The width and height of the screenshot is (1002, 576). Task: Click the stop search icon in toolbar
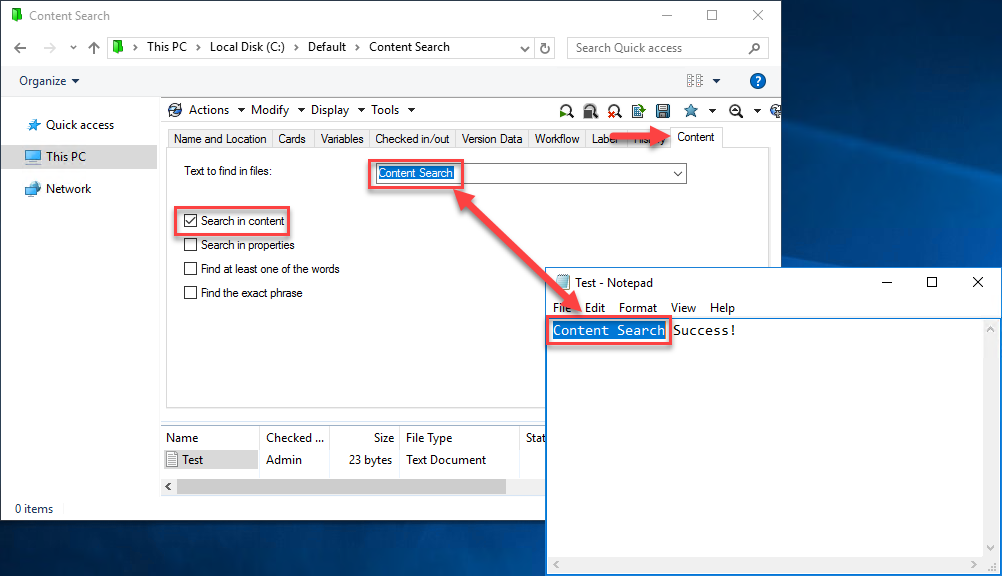(x=590, y=111)
